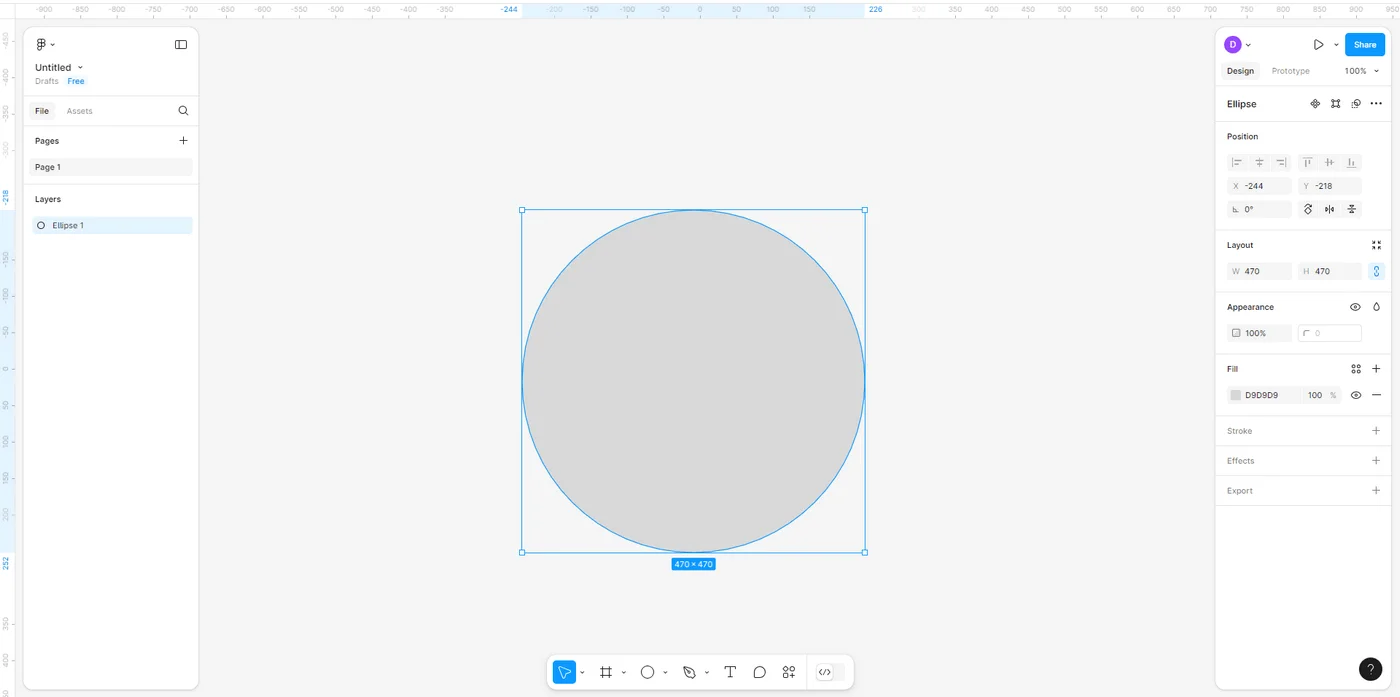The image size is (1400, 697).
Task: Click the Create component icon
Action: click(1315, 104)
